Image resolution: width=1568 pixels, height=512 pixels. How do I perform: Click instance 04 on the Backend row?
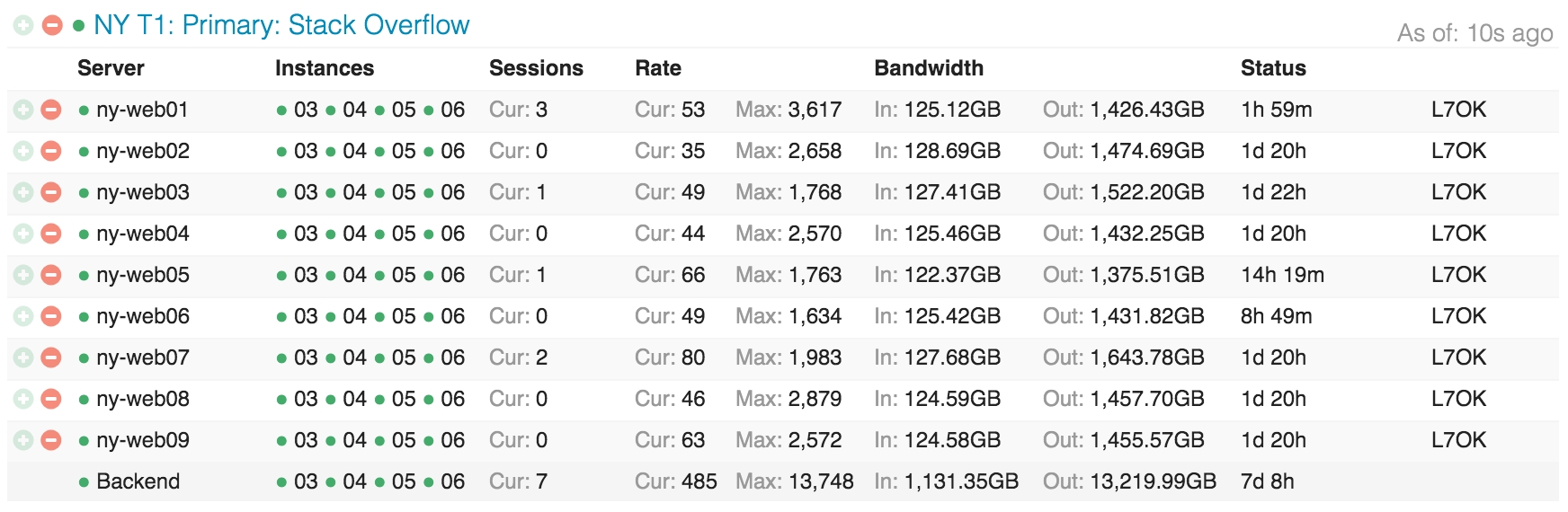354,481
